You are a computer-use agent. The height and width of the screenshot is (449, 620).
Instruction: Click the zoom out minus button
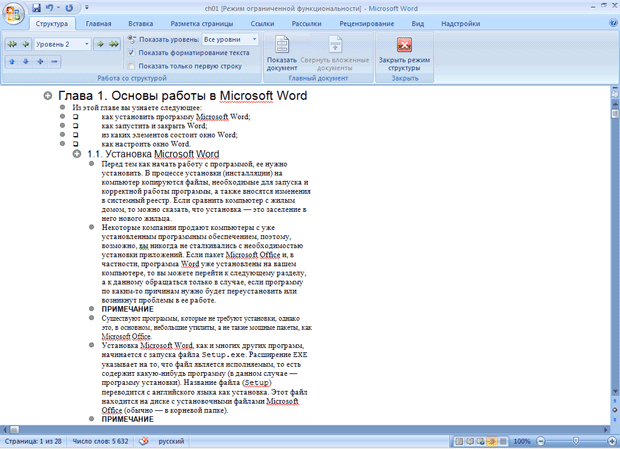(541, 441)
